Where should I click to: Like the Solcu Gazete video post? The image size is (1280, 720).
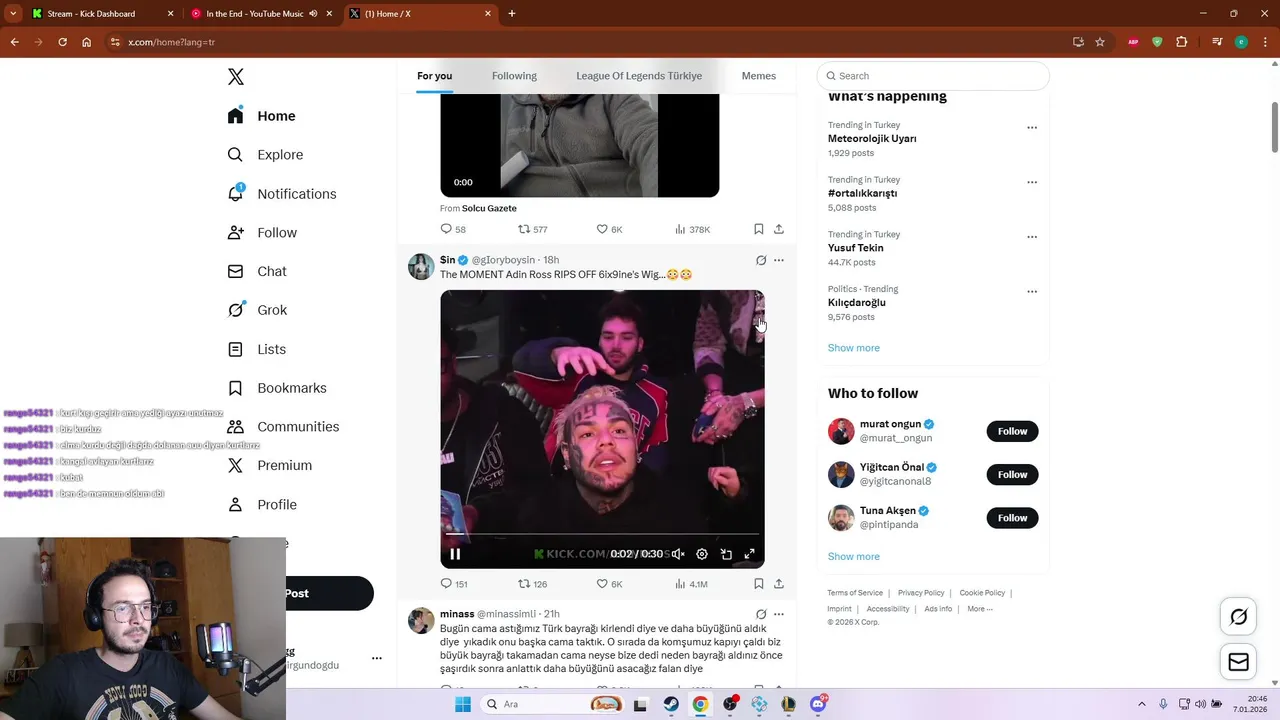609,229
